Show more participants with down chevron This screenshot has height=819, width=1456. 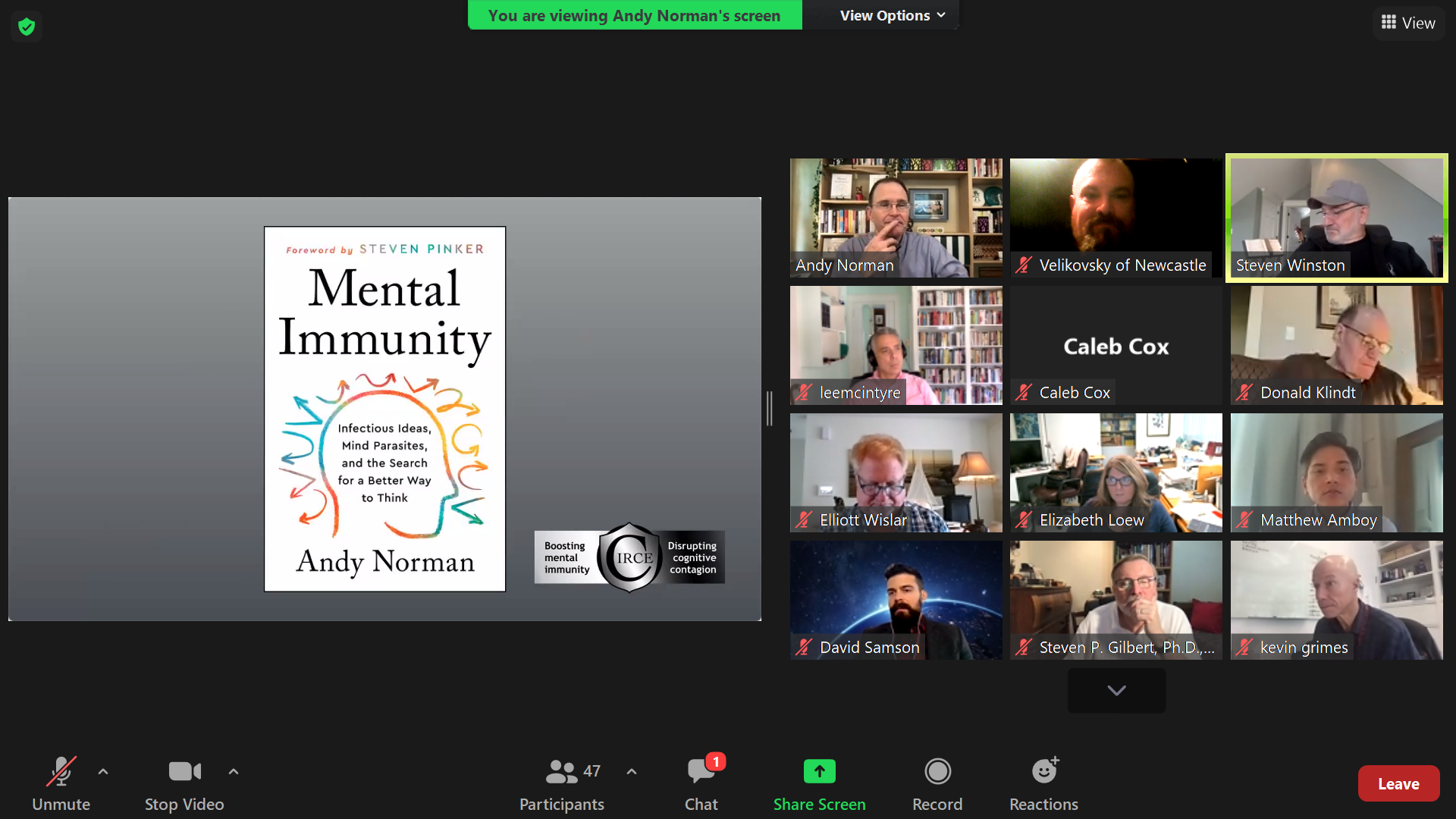pos(1116,690)
